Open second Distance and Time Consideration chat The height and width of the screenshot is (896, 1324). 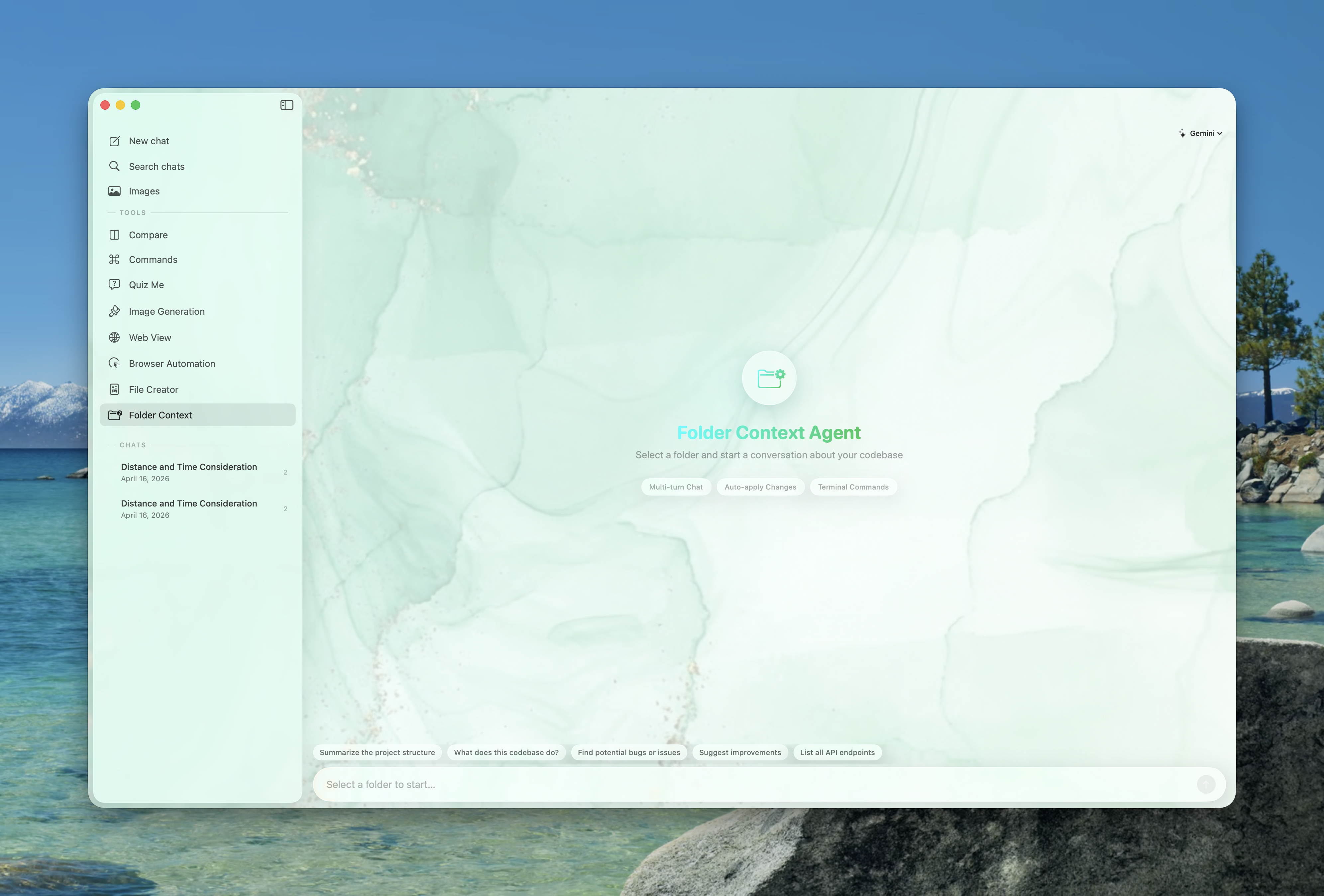pos(198,509)
